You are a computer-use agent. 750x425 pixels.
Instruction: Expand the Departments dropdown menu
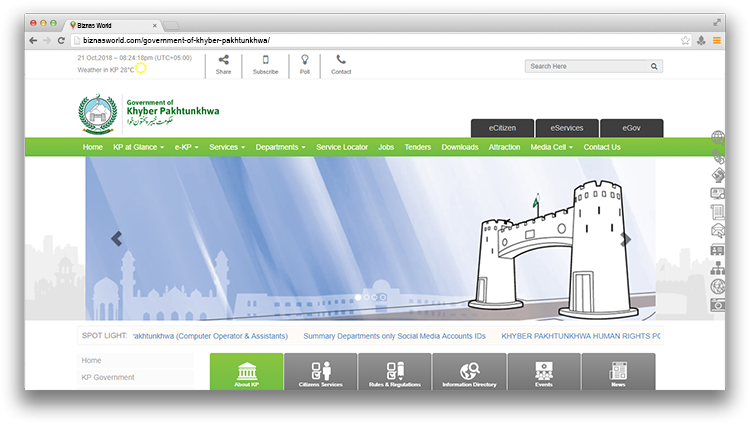[x=280, y=147]
